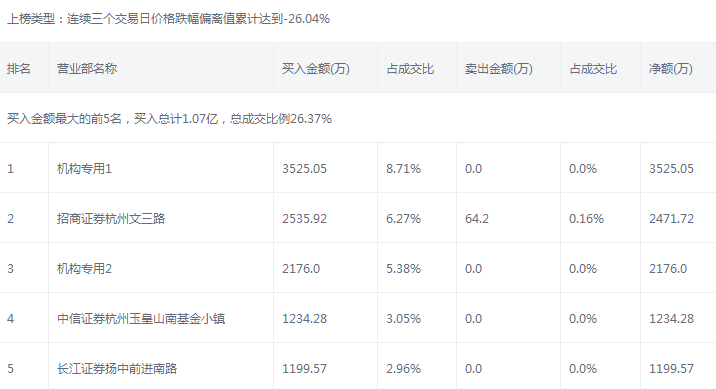
Task: Click rank number 3
Action: (x=11, y=268)
